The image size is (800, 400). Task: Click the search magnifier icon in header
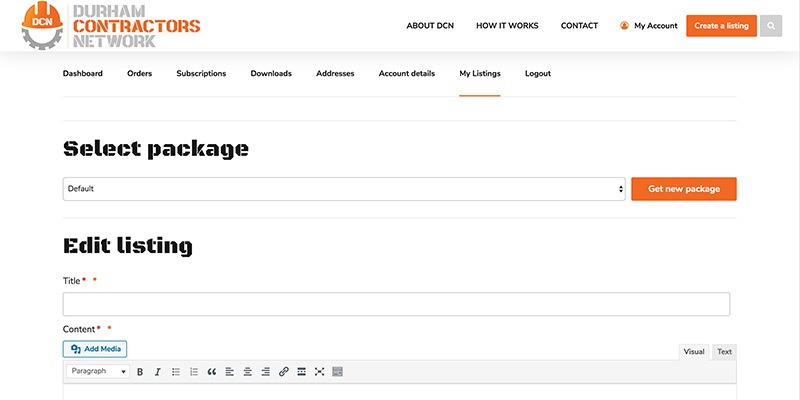[x=770, y=26]
